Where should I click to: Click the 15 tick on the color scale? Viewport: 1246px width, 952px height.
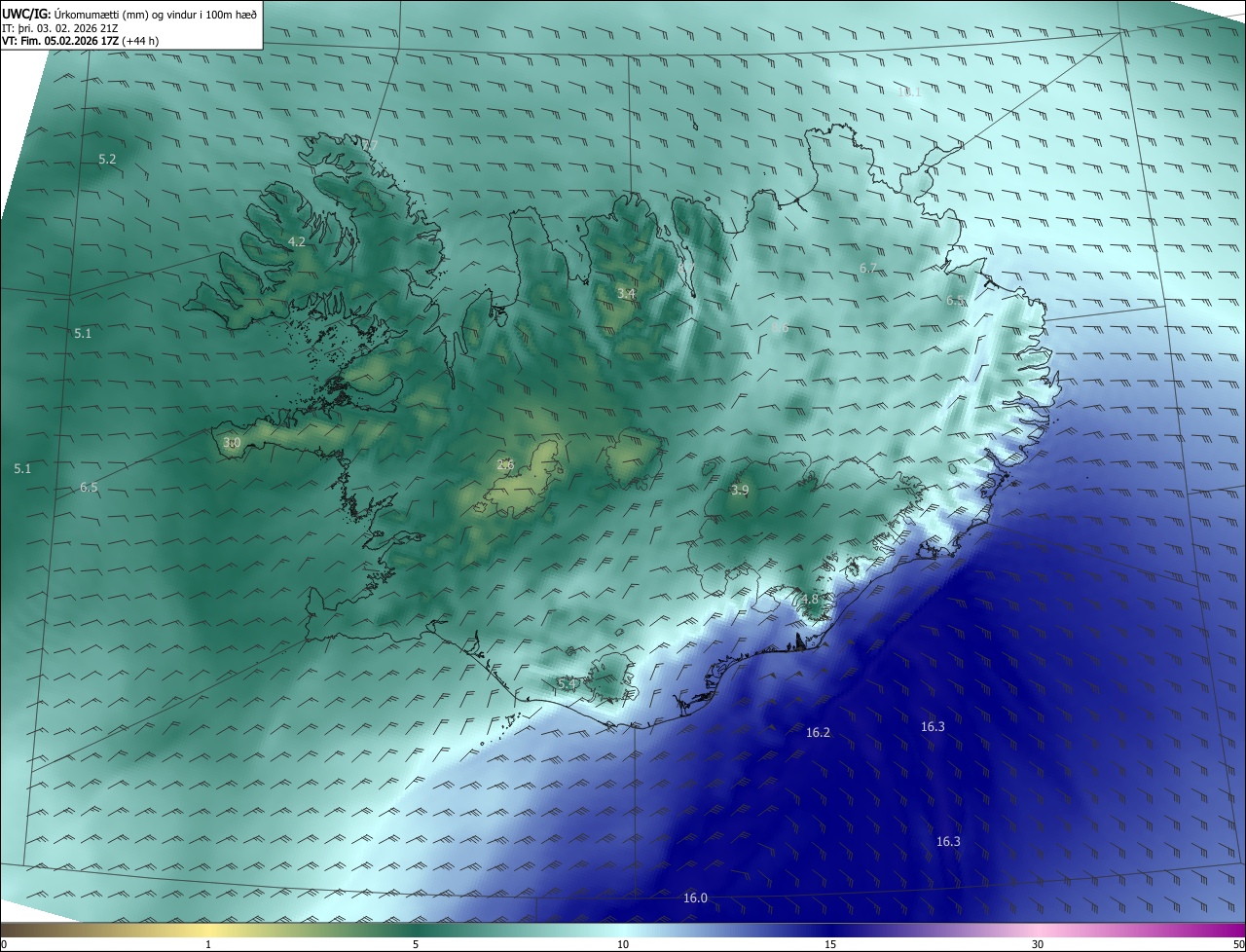tap(830, 944)
